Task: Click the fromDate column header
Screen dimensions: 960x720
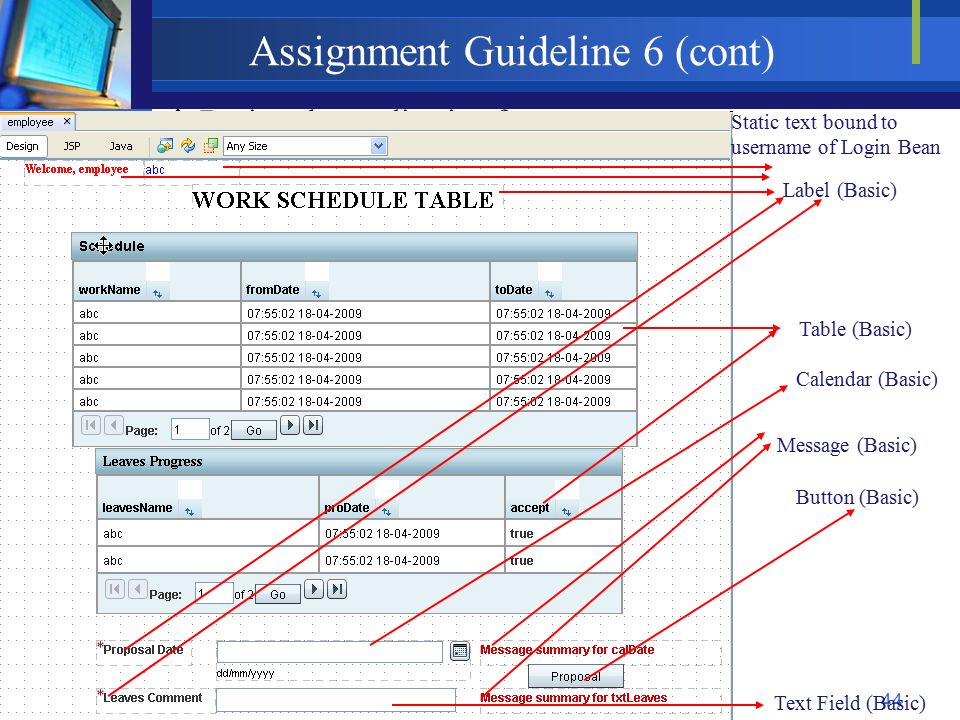Action: [x=272, y=290]
